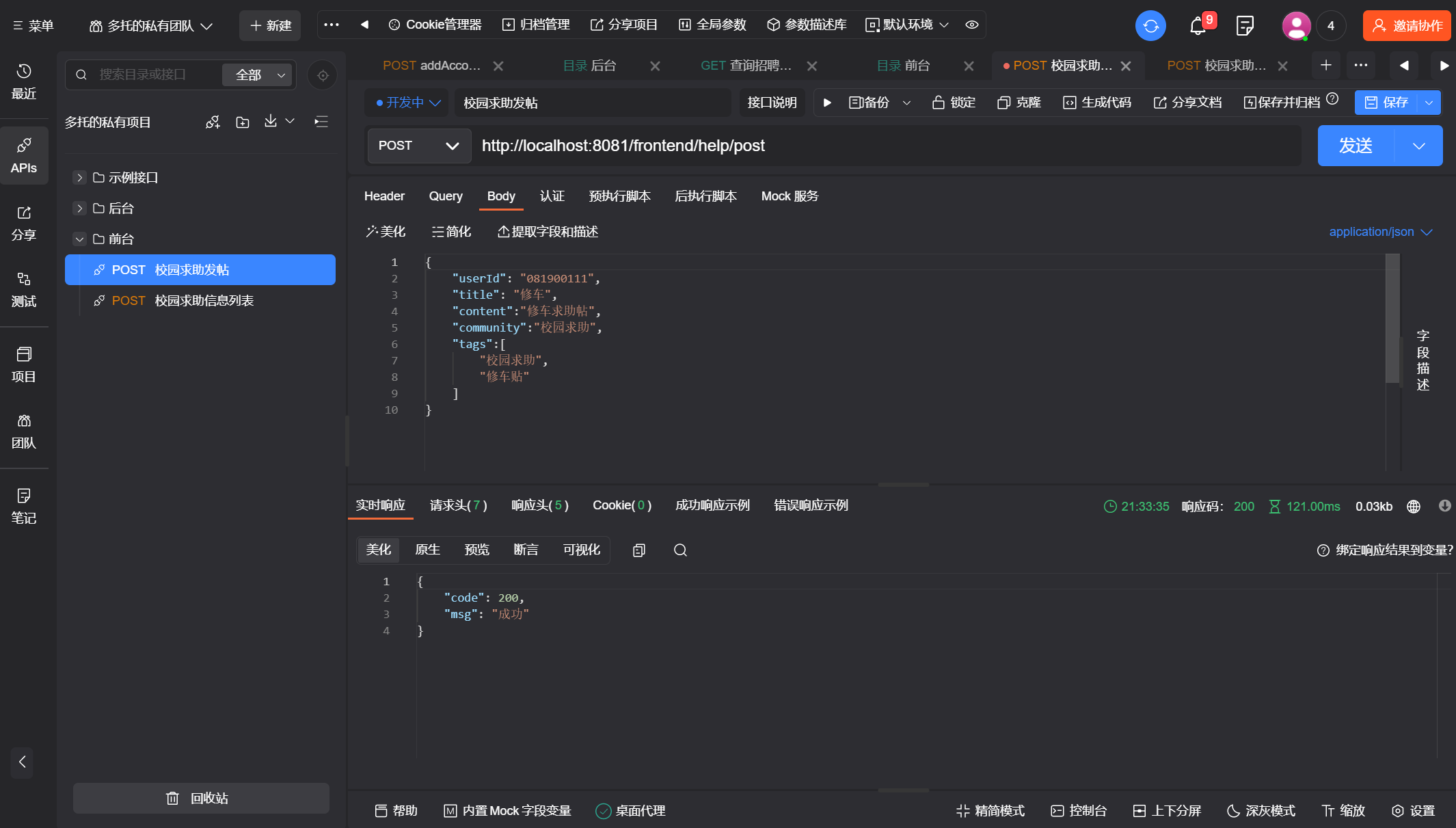This screenshot has height=828, width=1456.
Task: Download response using the download icon
Action: [1444, 506]
